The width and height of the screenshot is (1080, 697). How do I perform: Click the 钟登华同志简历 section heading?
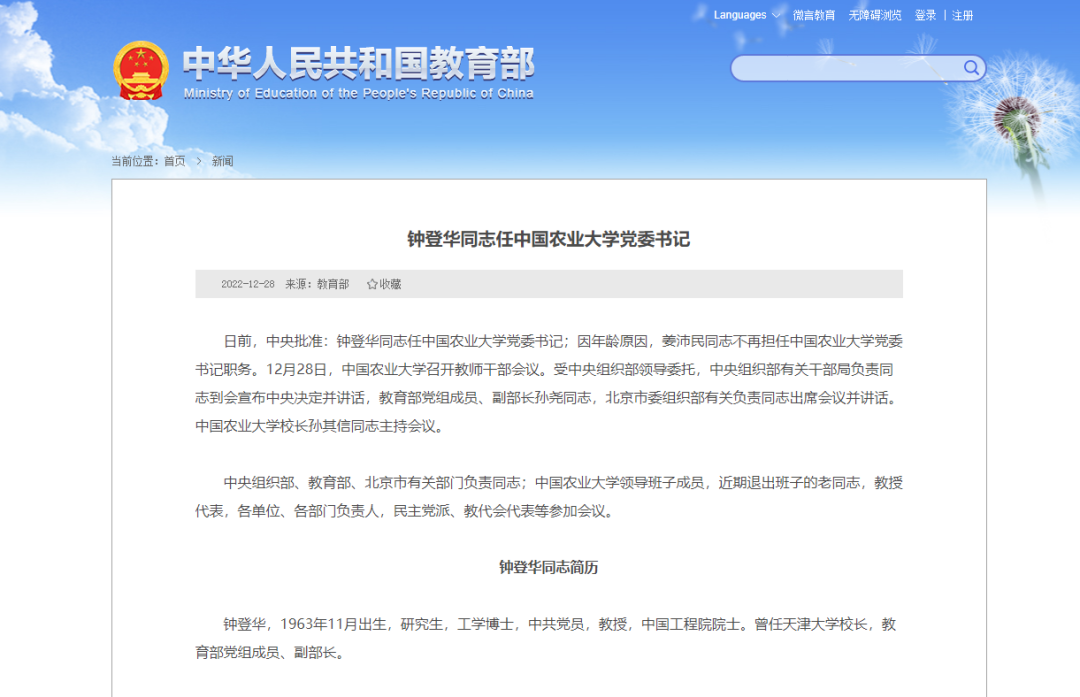point(548,567)
